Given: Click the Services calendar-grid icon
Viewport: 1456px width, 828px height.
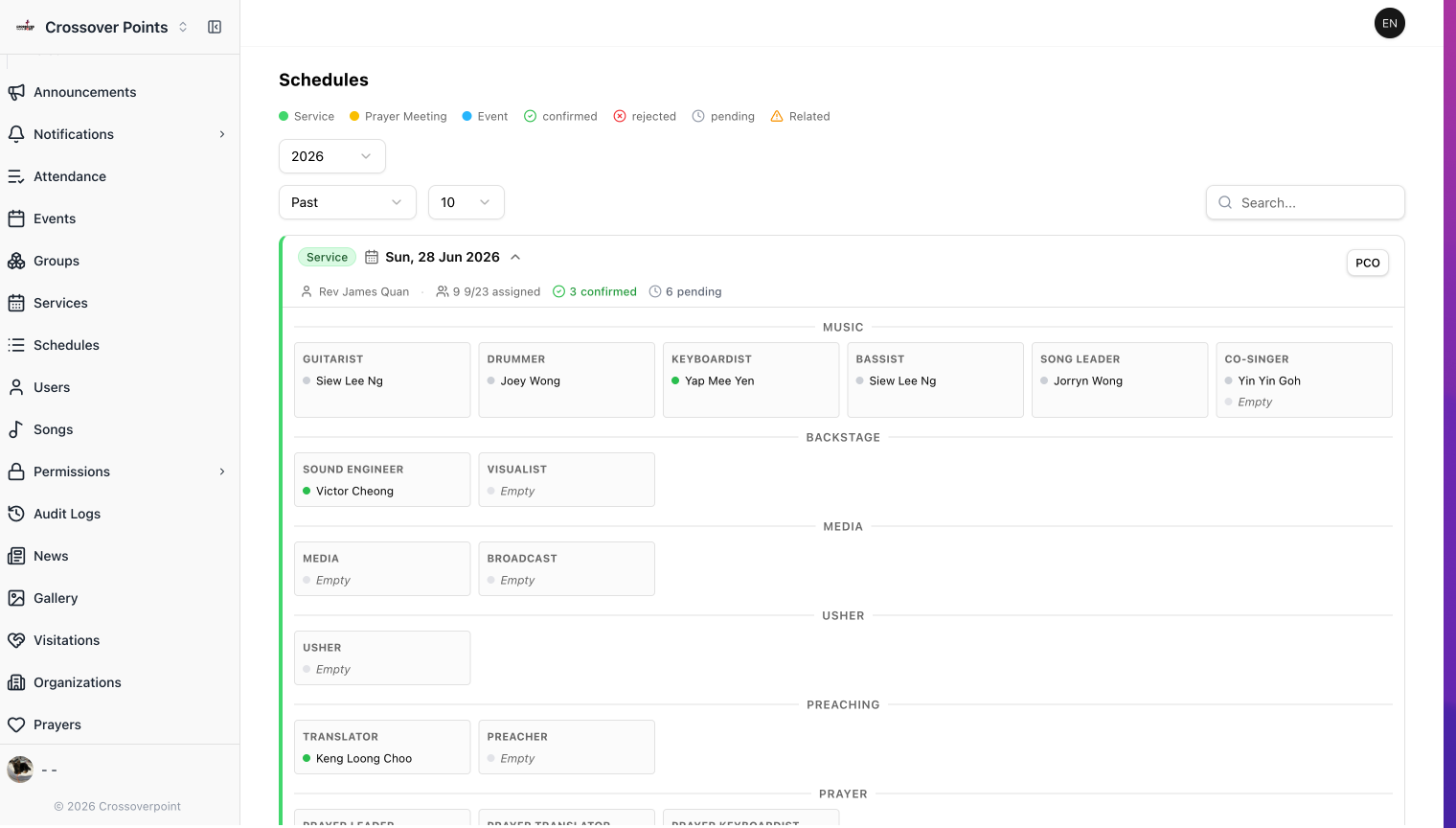Looking at the screenshot, I should [x=16, y=303].
